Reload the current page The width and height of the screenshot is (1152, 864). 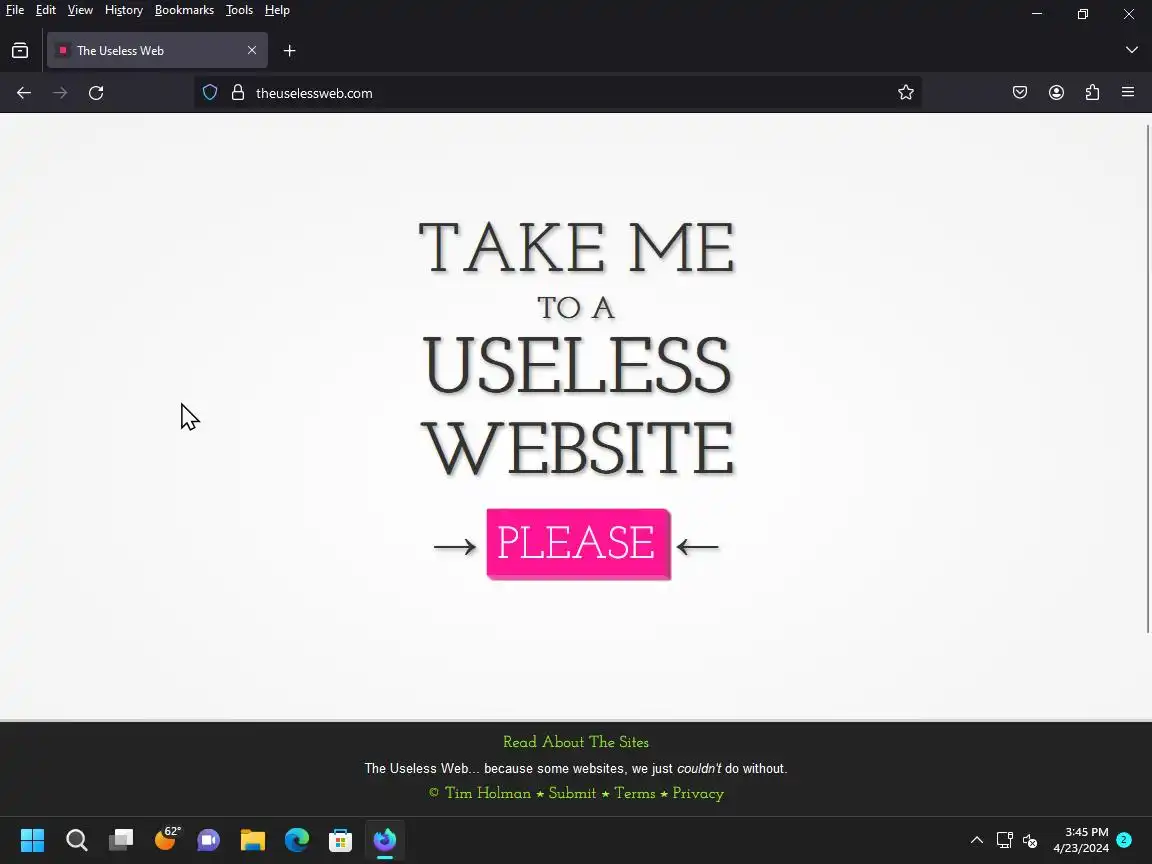96,93
